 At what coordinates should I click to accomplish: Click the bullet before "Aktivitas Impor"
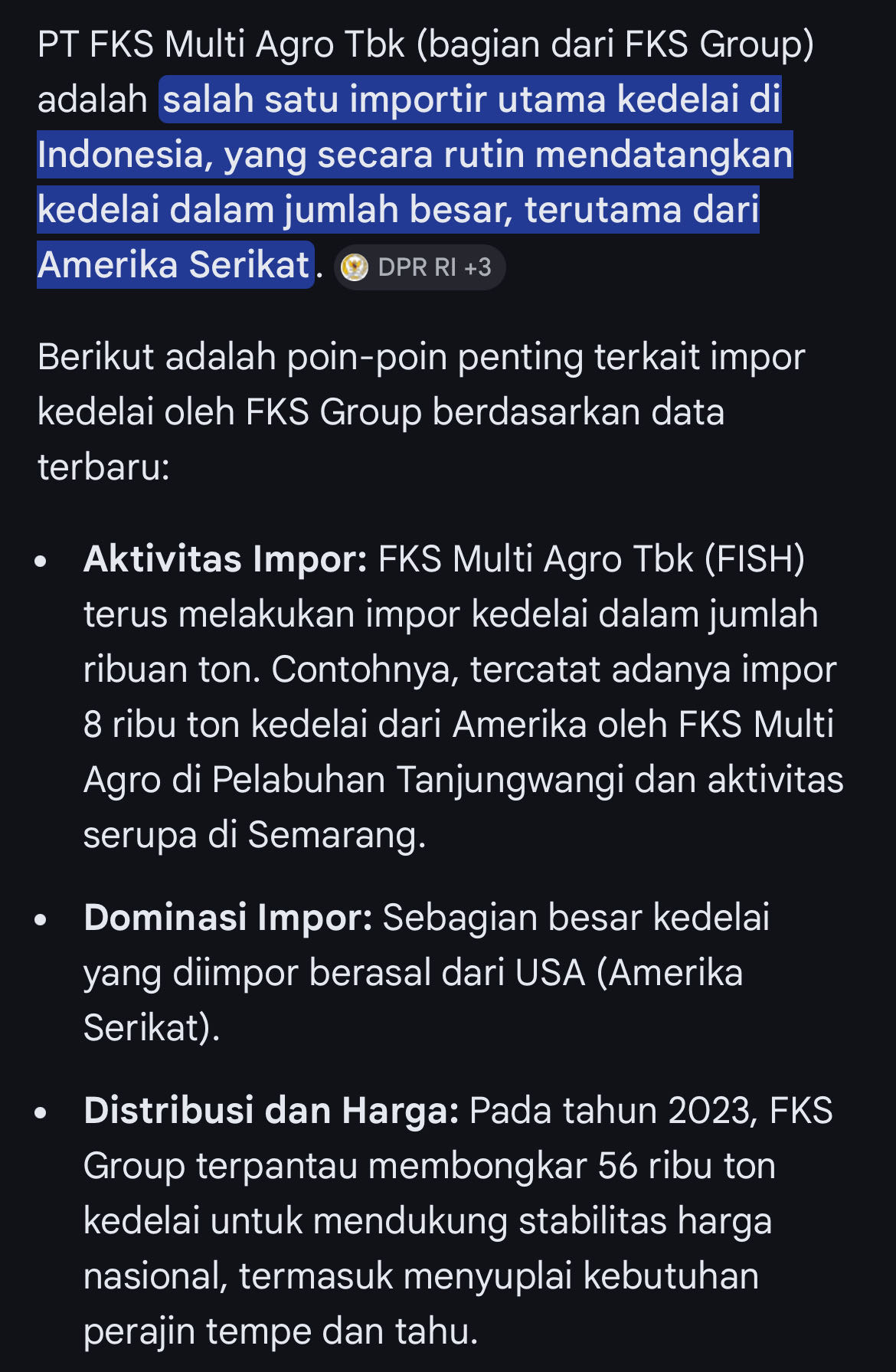pyautogui.click(x=41, y=562)
